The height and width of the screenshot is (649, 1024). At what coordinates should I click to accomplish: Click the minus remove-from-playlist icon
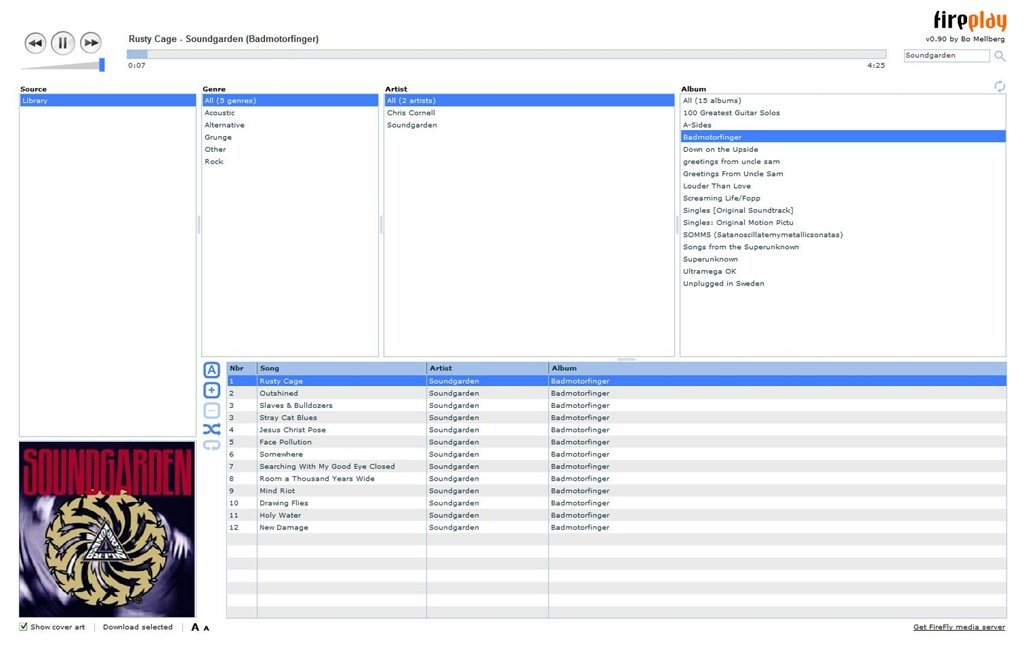click(x=212, y=411)
